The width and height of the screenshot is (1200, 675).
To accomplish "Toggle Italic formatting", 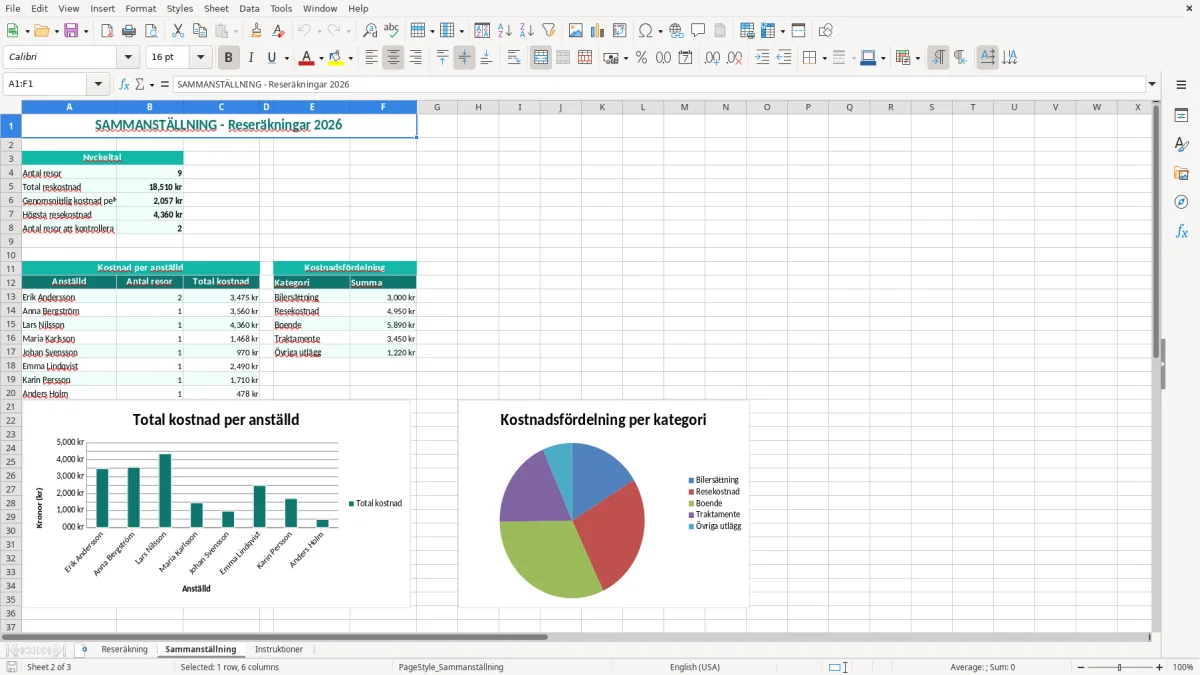I will click(x=251, y=58).
